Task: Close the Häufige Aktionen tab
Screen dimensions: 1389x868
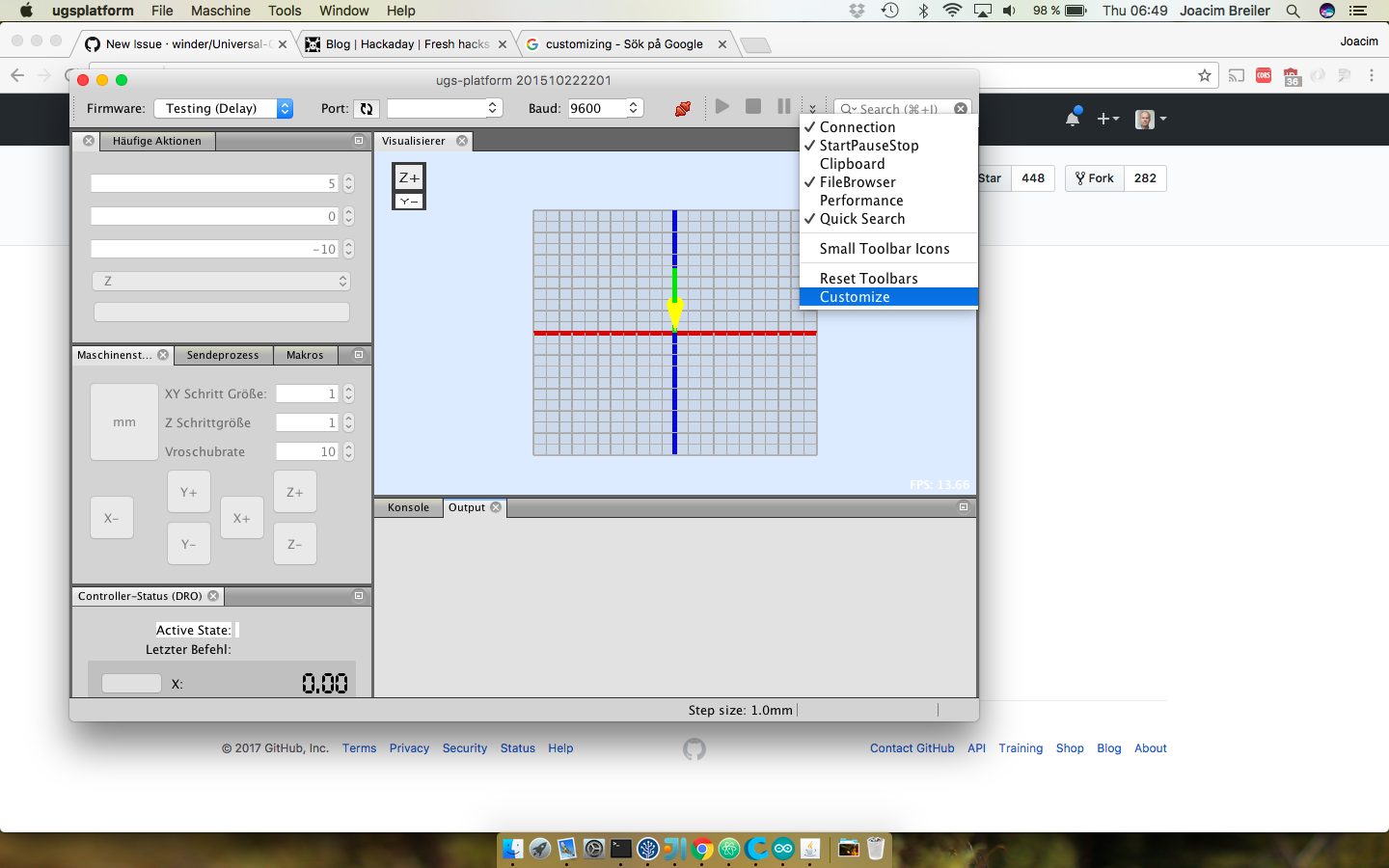Action: tap(89, 141)
